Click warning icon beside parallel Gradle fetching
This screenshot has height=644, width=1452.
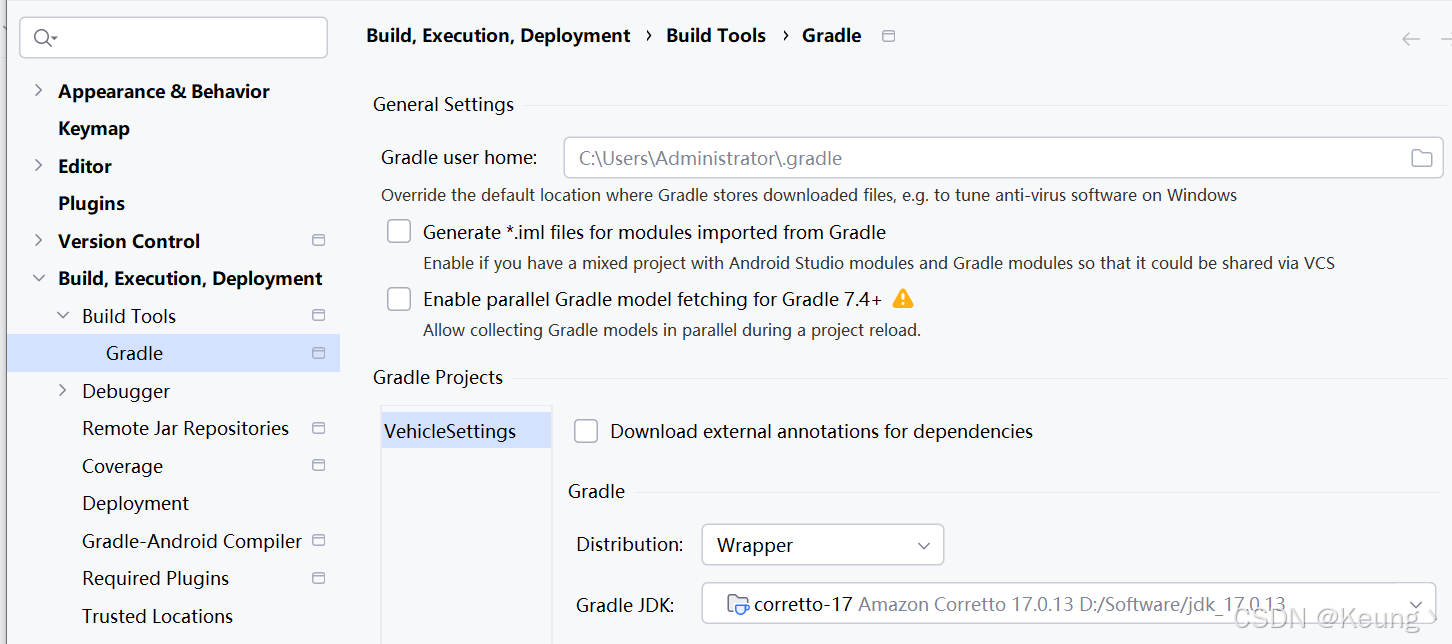coord(903,299)
